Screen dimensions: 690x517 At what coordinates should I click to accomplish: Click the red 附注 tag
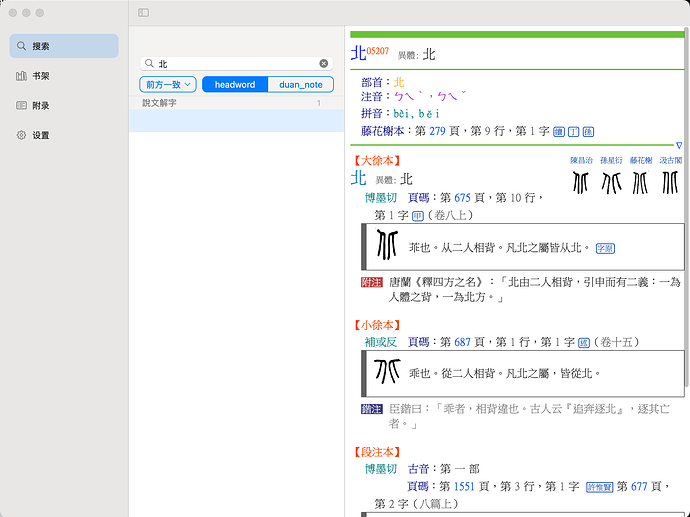371,282
